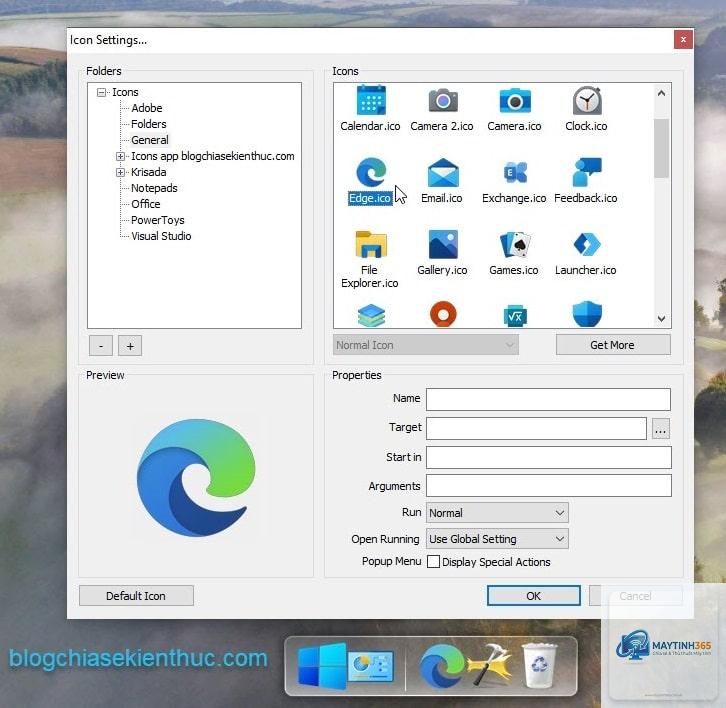726x708 pixels.
Task: Expand the Krisada folder node
Action: (120, 172)
